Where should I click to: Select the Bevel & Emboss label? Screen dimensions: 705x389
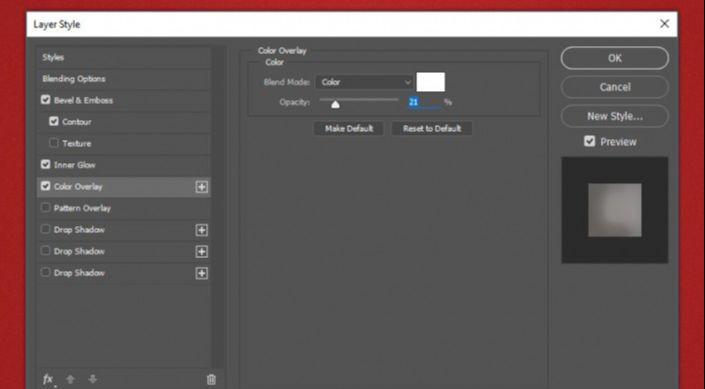point(83,100)
